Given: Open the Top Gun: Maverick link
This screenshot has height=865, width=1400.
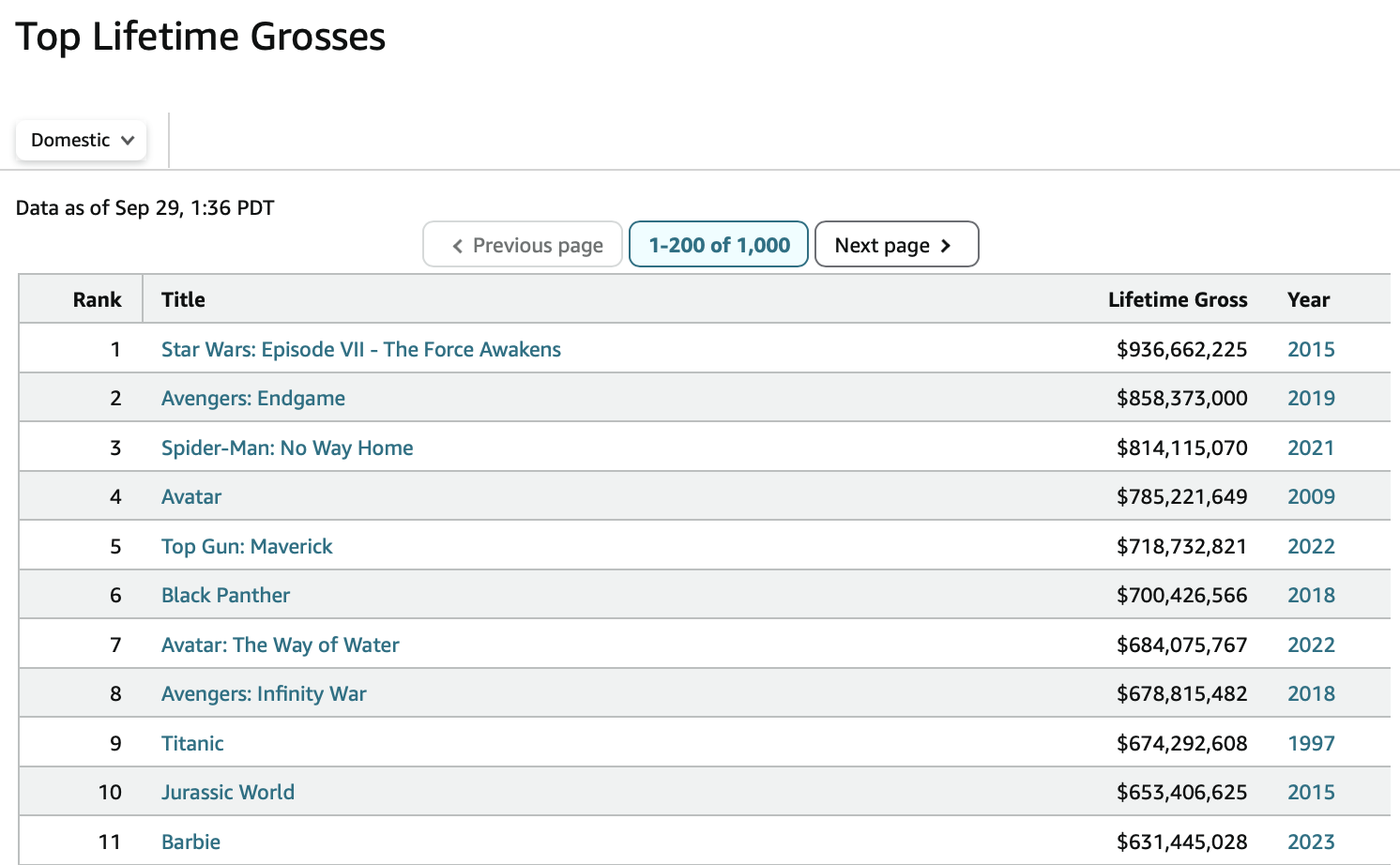Looking at the screenshot, I should [247, 547].
